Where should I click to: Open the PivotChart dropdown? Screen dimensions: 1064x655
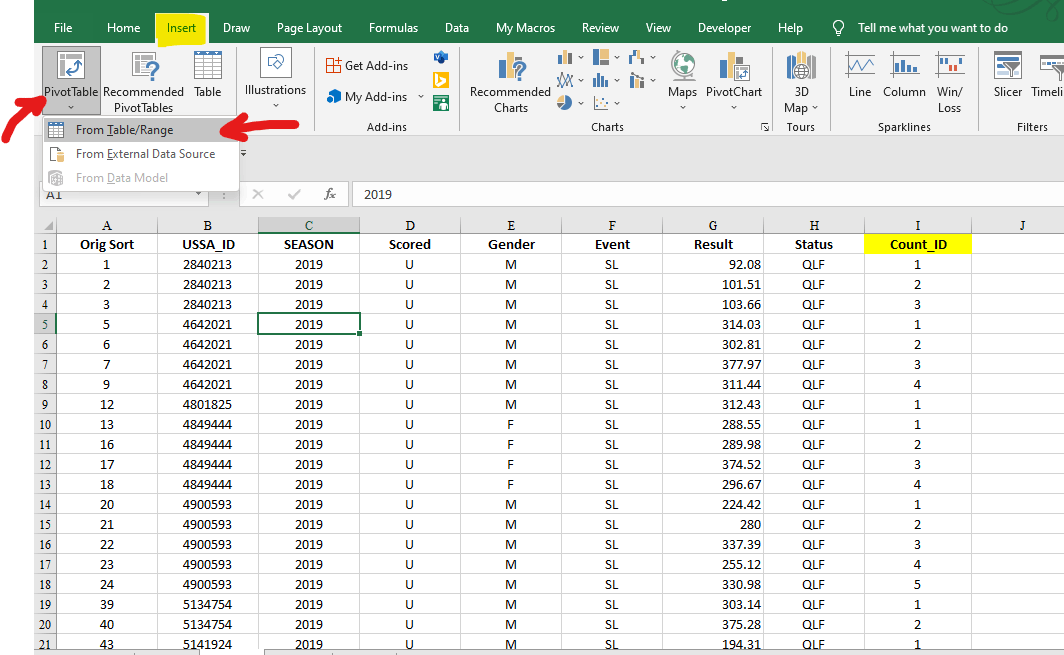(x=734, y=107)
